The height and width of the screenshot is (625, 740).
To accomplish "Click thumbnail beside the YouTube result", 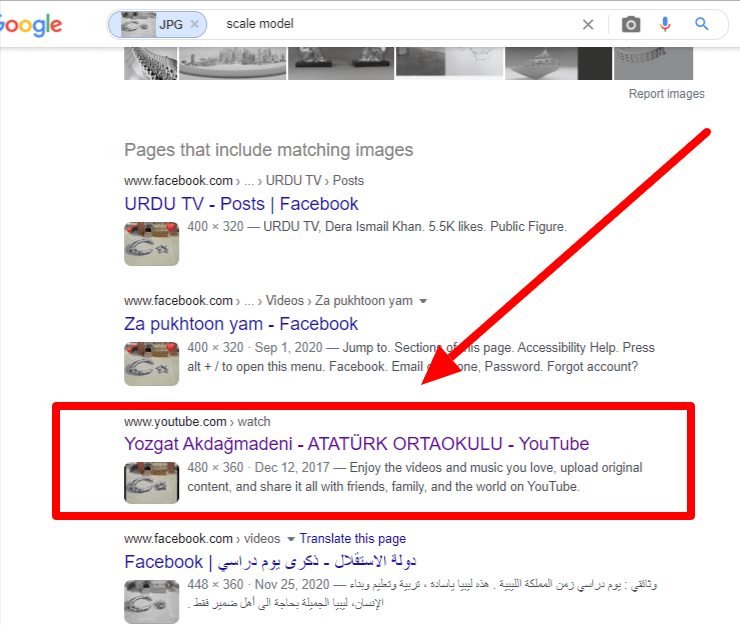I will [152, 482].
